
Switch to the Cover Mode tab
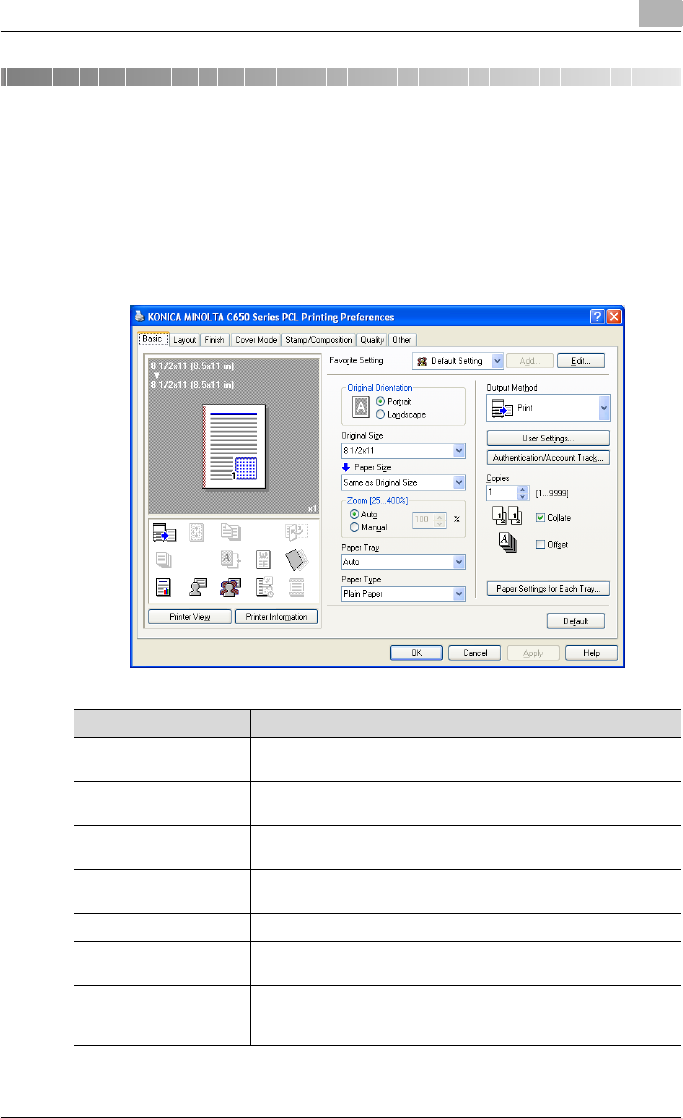pos(256,340)
